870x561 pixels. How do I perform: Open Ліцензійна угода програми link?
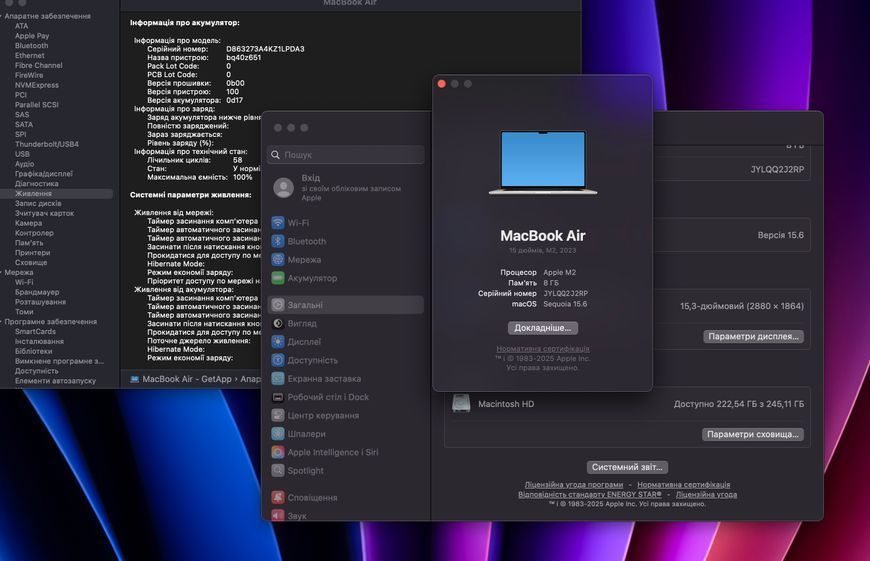(x=574, y=484)
